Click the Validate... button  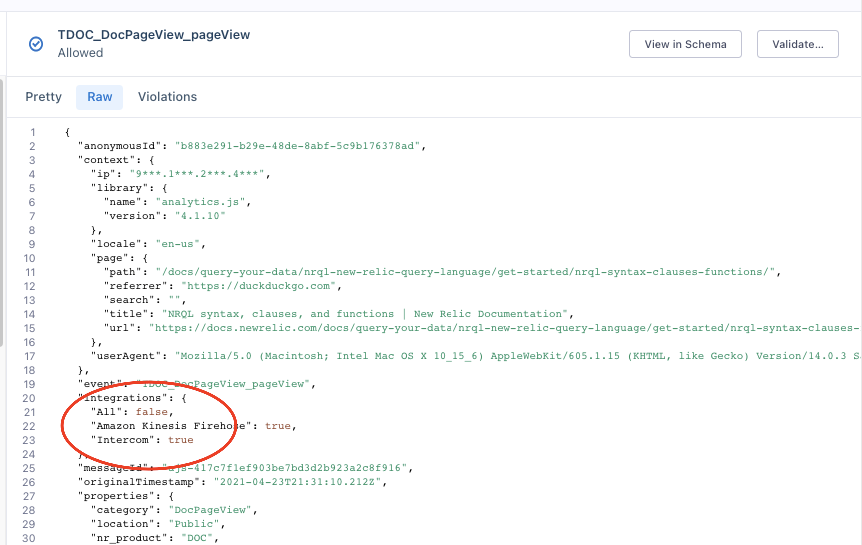798,44
